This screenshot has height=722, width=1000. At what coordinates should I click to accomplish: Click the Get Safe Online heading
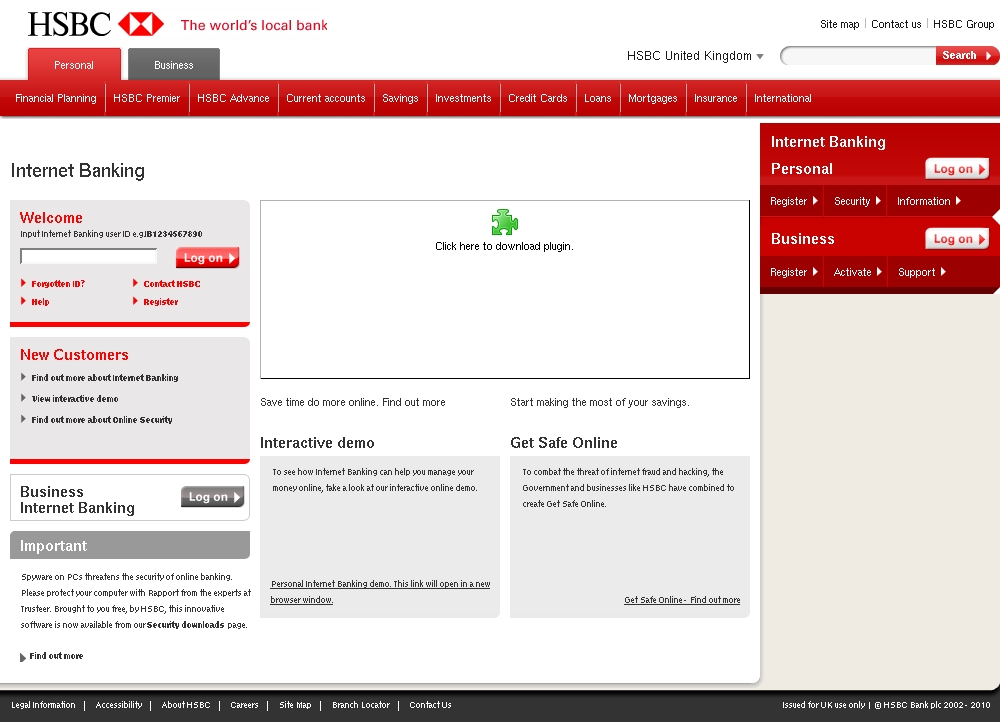[x=564, y=443]
